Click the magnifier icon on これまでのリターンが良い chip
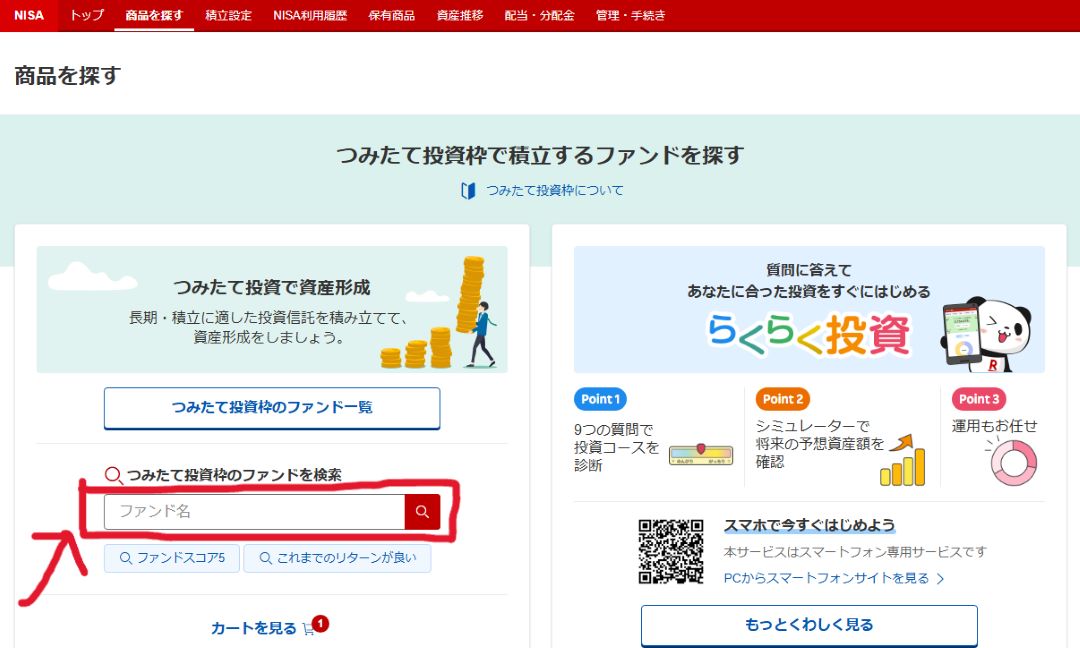Image resolution: width=1080 pixels, height=648 pixels. [x=263, y=559]
